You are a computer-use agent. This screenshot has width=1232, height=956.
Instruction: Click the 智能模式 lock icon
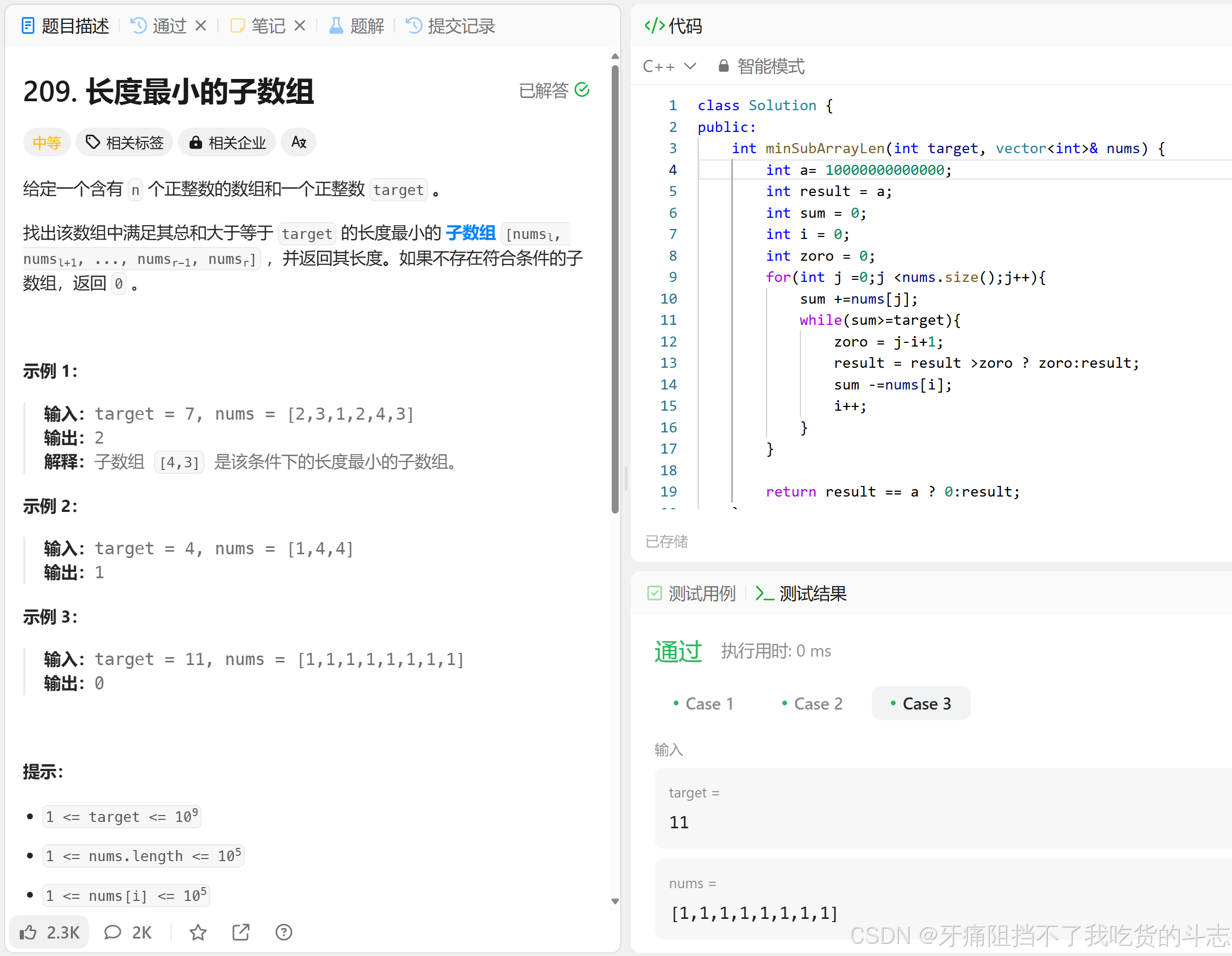click(x=723, y=66)
